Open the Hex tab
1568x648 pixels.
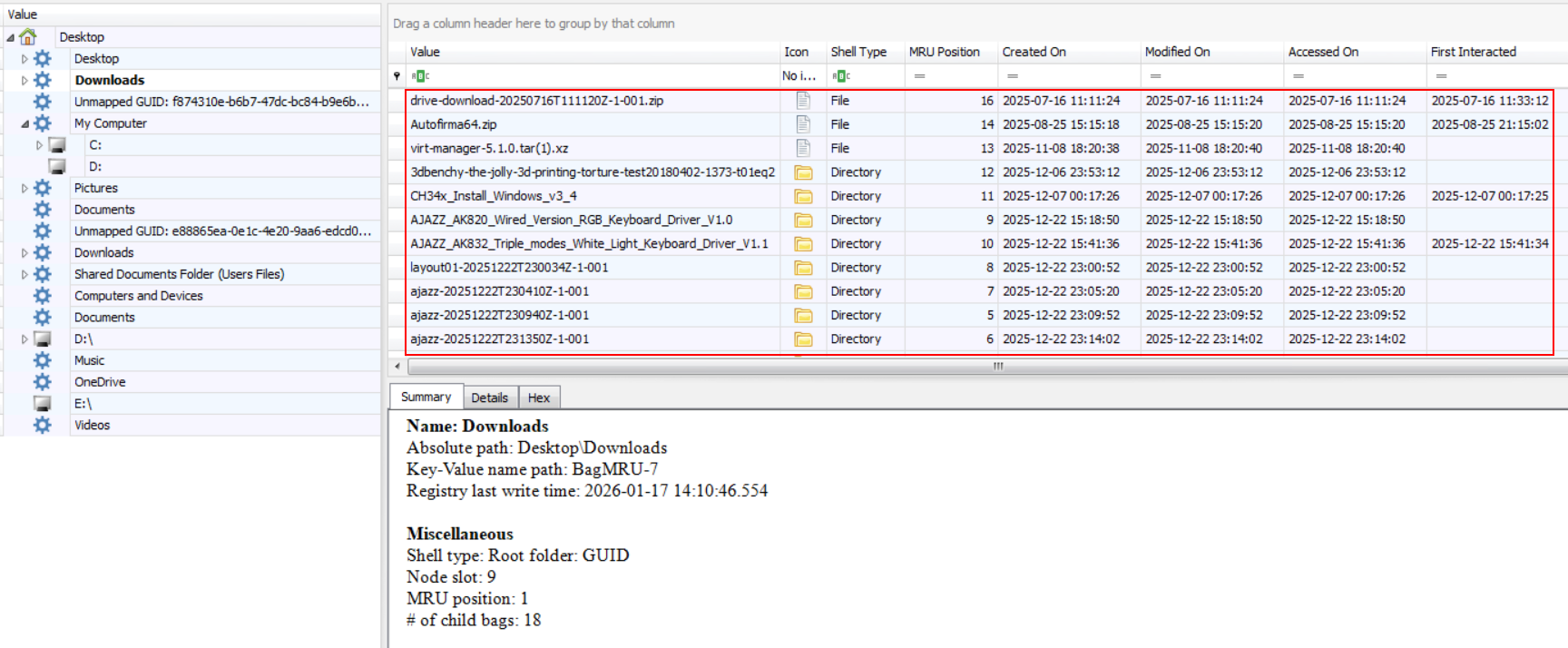[539, 398]
